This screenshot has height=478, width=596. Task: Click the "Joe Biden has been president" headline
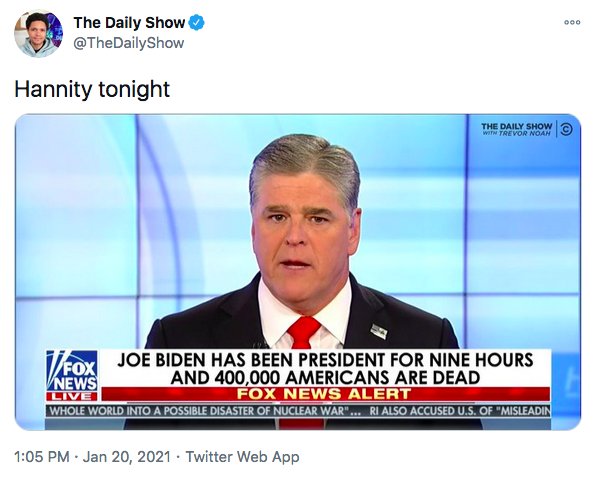(325, 369)
